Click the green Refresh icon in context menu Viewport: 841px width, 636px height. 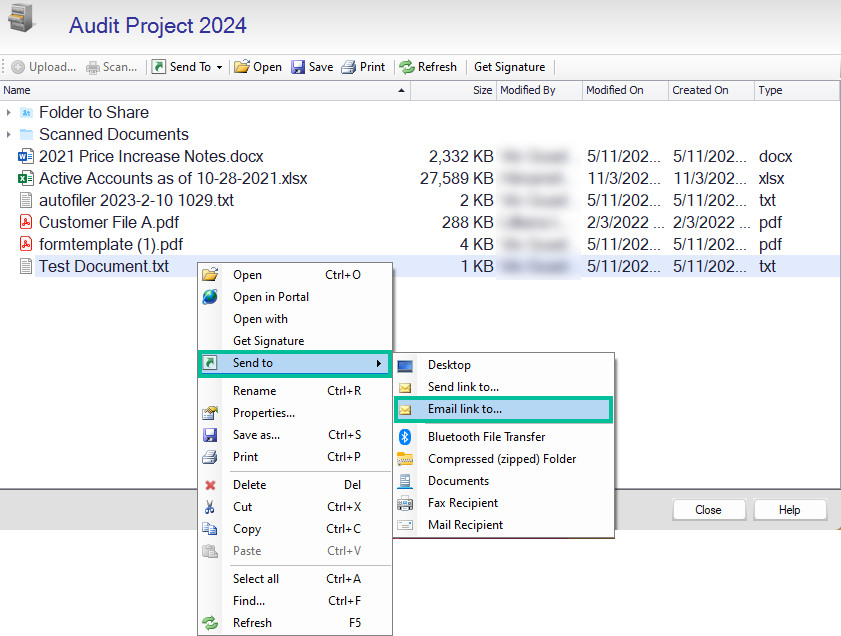click(210, 623)
